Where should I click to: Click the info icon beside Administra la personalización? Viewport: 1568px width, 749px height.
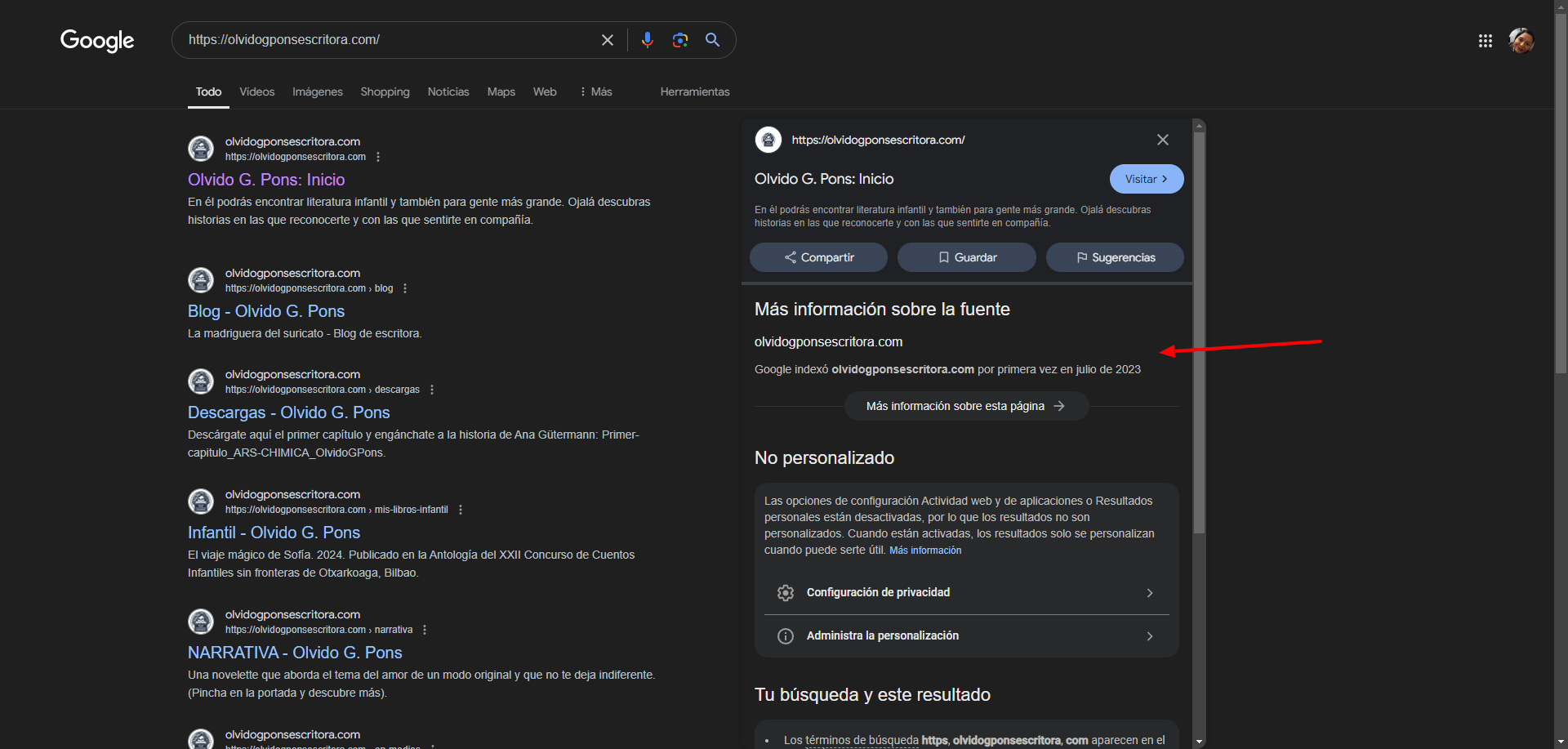pos(786,636)
